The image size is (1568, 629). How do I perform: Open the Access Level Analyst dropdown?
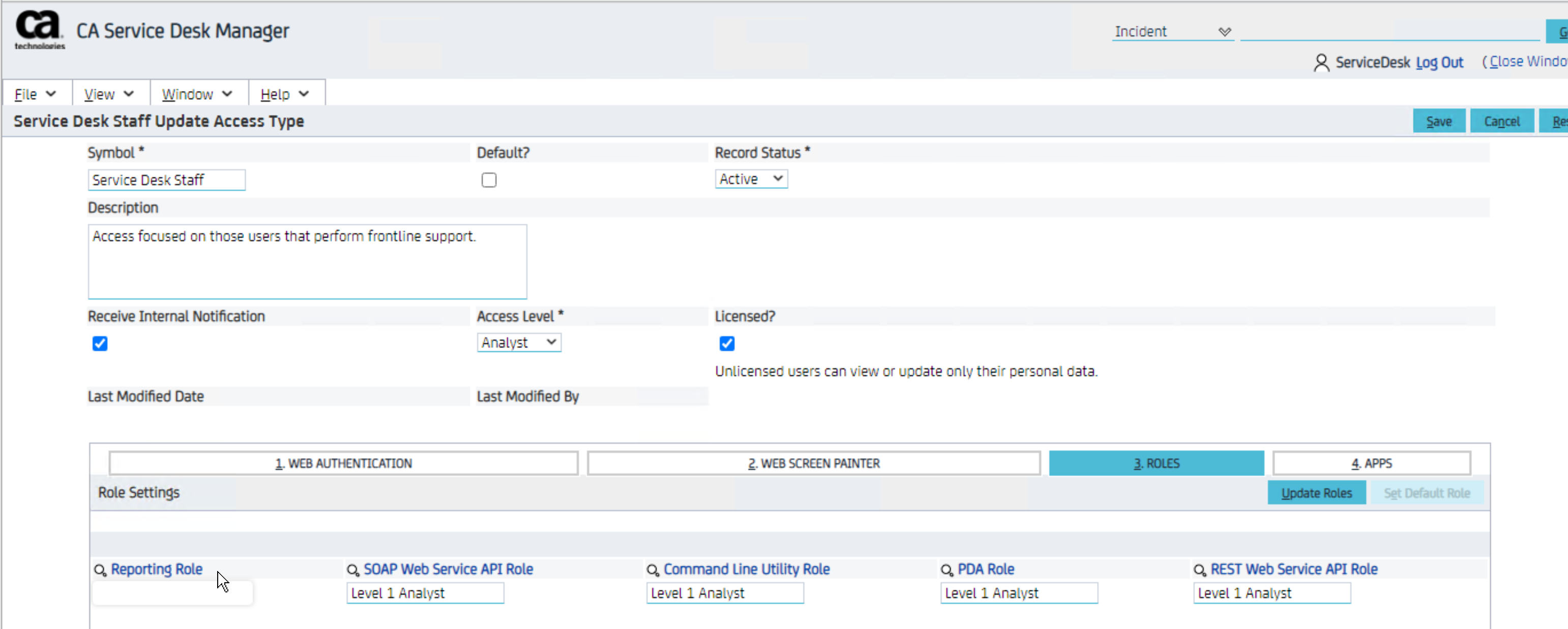(x=519, y=343)
